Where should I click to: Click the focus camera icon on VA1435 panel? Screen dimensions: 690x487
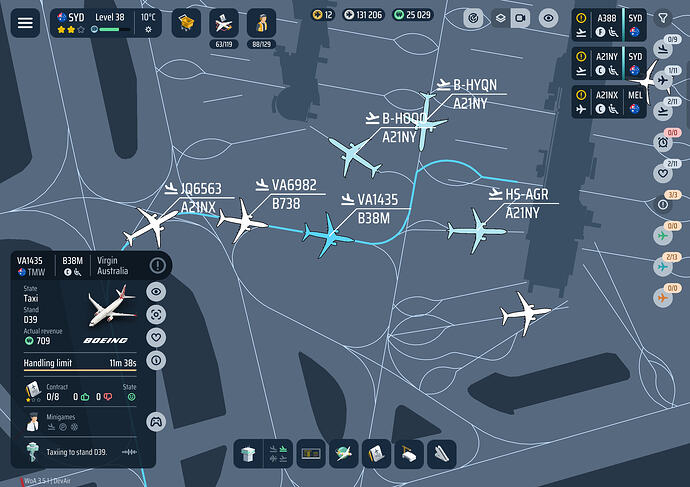(x=156, y=315)
